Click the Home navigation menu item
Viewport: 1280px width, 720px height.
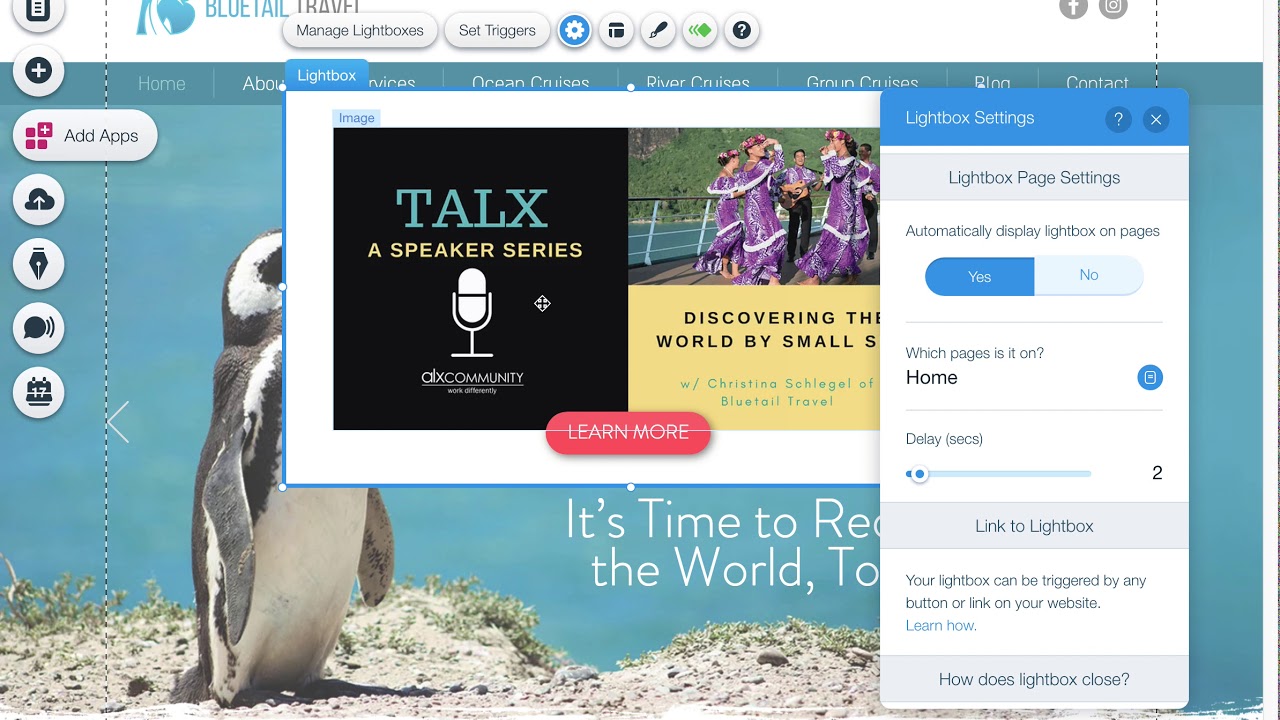(x=162, y=84)
